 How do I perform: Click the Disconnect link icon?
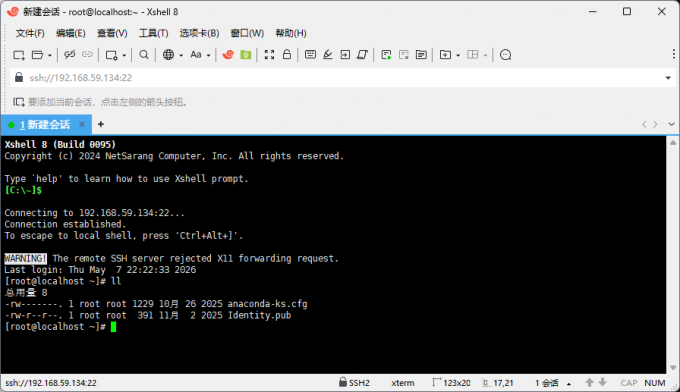[69, 55]
